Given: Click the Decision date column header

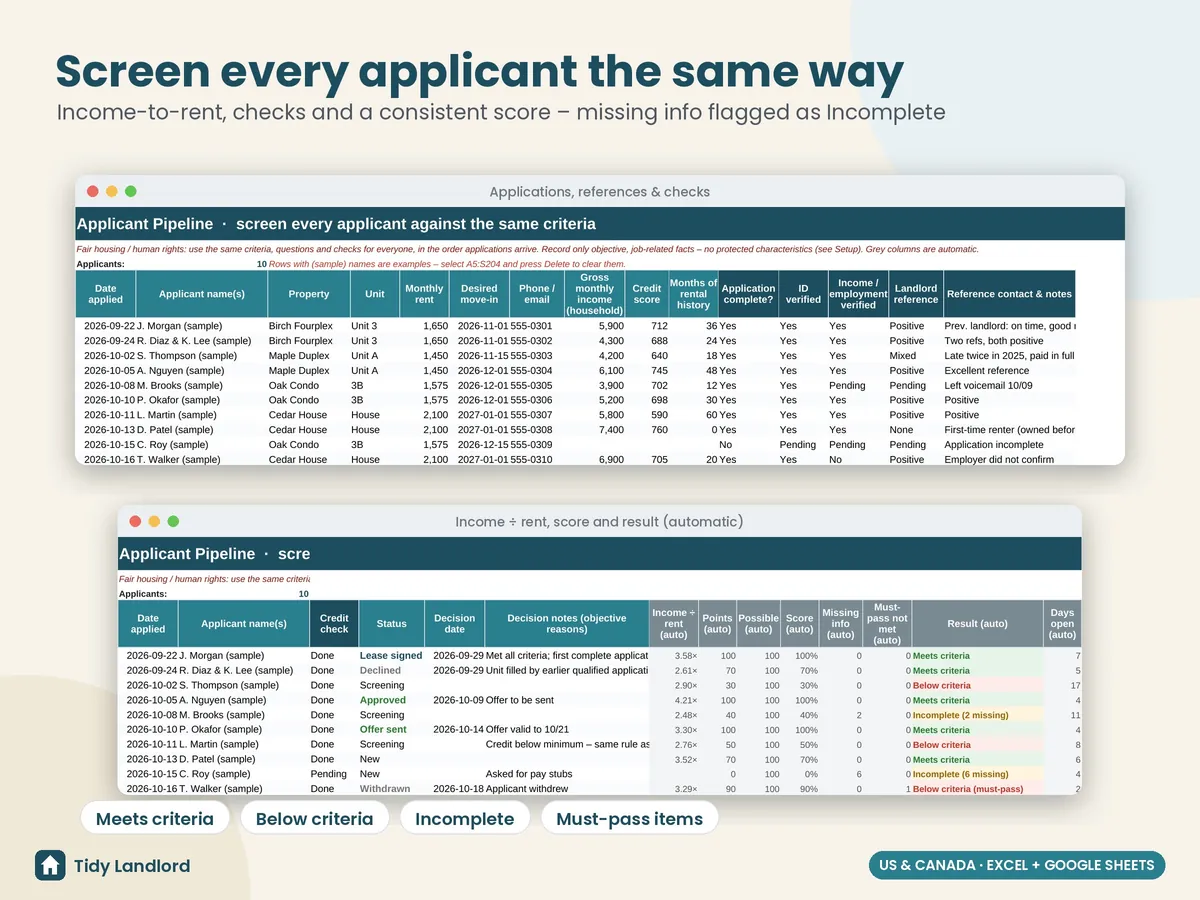Looking at the screenshot, I should [x=454, y=623].
